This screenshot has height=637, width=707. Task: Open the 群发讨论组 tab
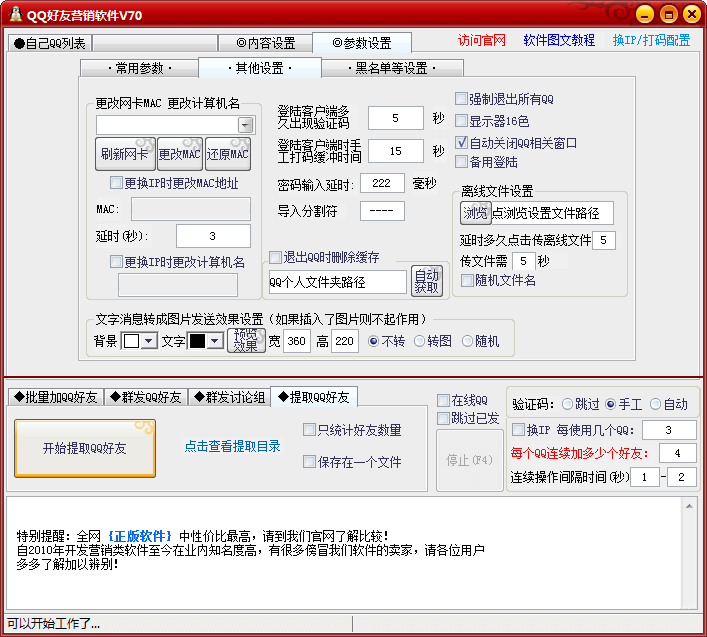[x=229, y=397]
